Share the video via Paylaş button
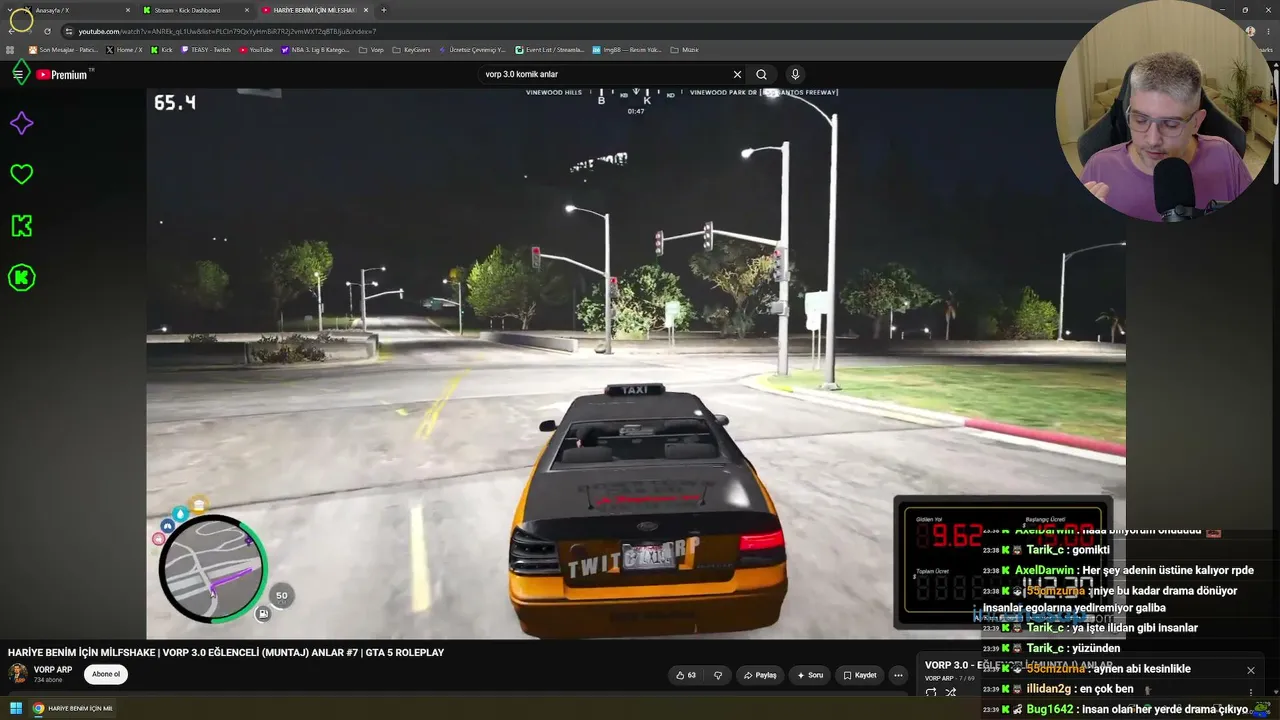The height and width of the screenshot is (720, 1280). (760, 675)
